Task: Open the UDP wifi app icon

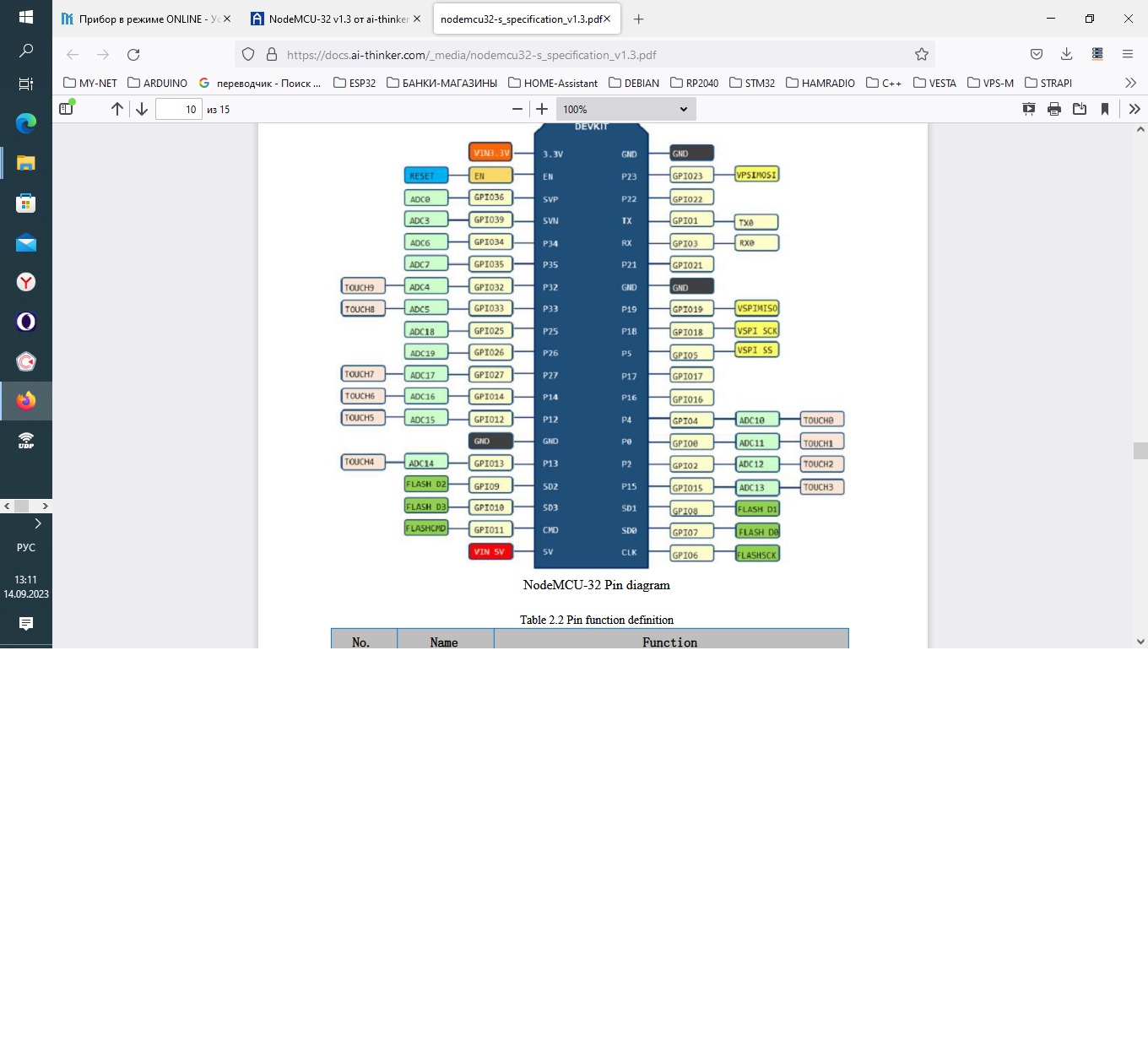Action: coord(26,441)
